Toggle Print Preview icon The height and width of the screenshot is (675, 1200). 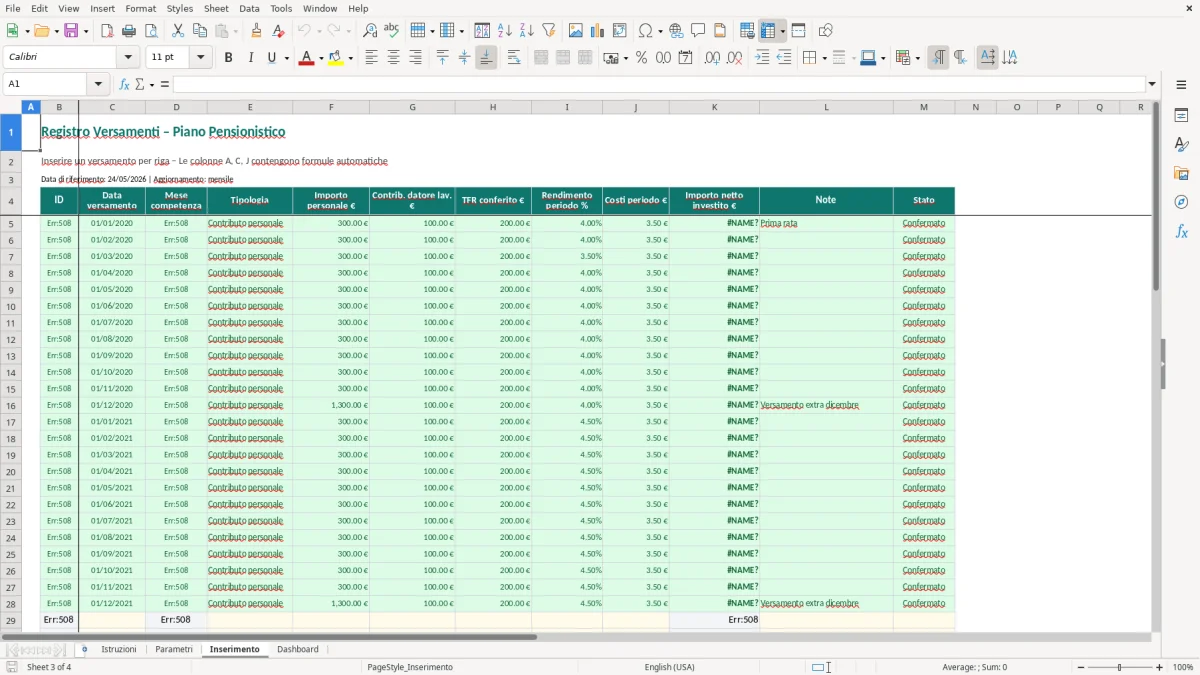click(151, 31)
